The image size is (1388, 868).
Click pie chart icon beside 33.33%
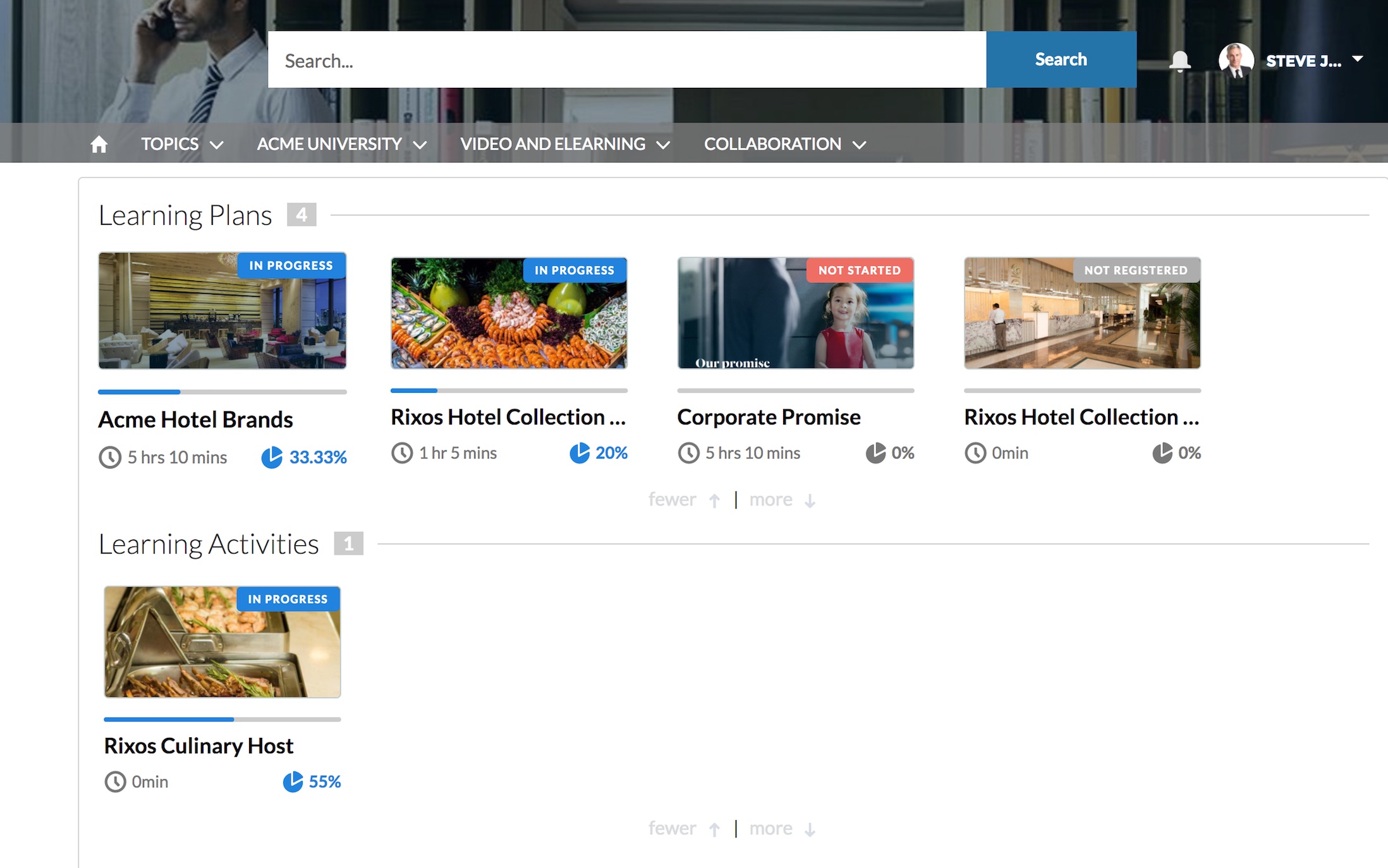[x=272, y=457]
